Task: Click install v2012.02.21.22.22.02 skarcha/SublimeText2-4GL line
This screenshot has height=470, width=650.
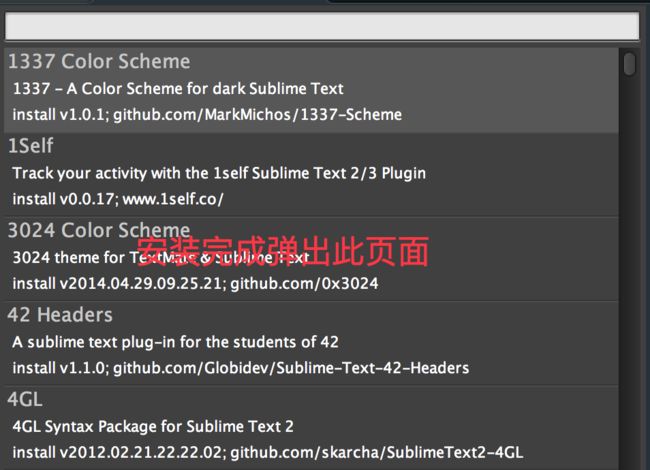Action: click(x=268, y=453)
